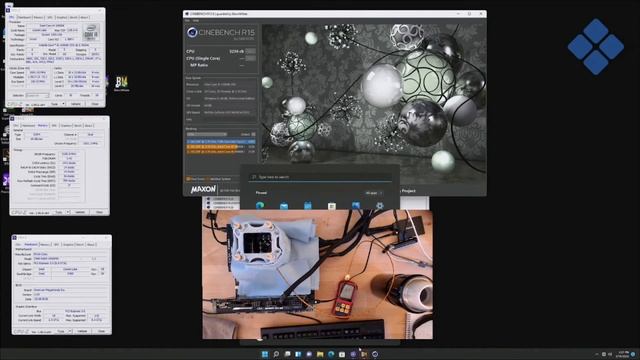Click the taskbar clock and date
The image size is (640, 360).
pos(623,354)
